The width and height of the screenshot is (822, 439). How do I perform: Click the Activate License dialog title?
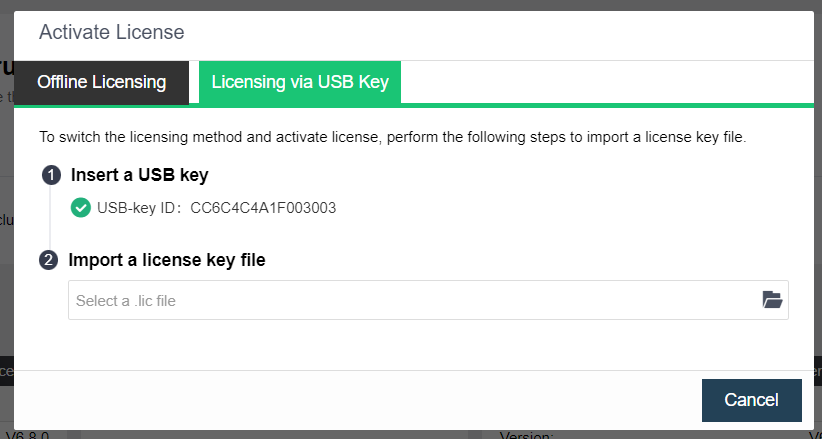click(111, 32)
